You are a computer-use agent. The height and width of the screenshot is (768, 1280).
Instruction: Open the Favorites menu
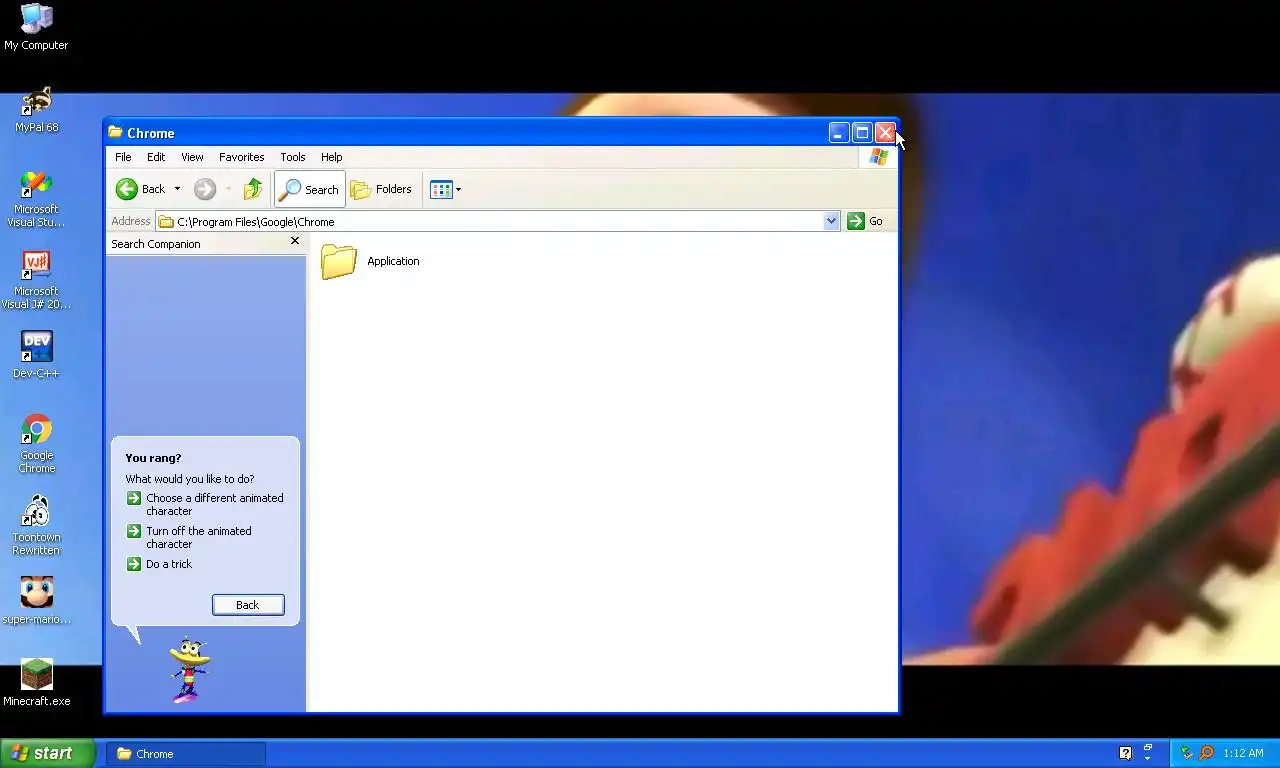pos(242,157)
